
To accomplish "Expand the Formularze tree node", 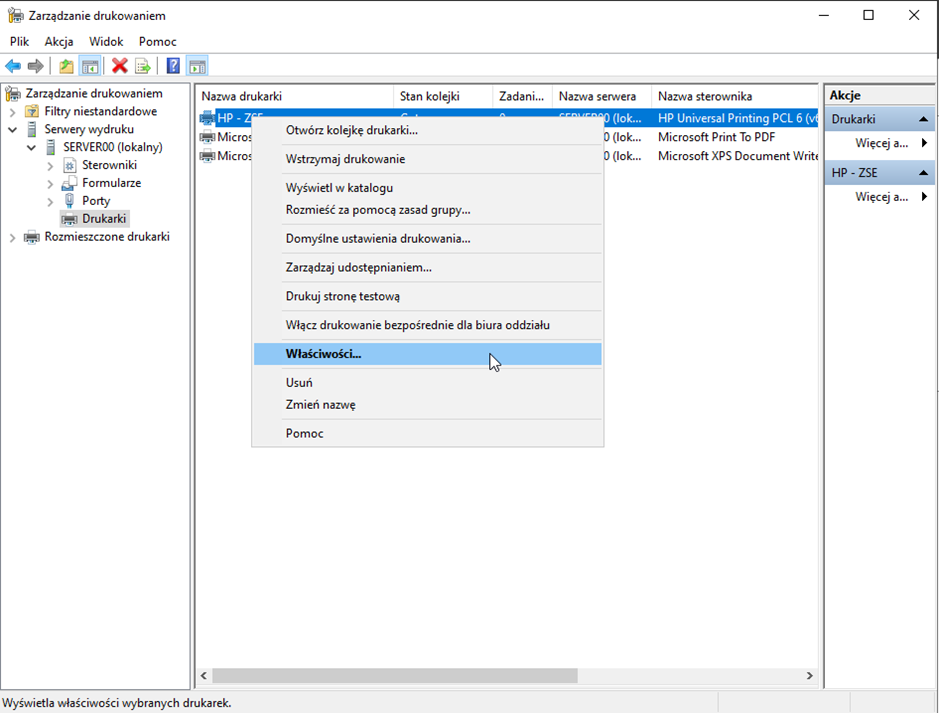I will 50,183.
